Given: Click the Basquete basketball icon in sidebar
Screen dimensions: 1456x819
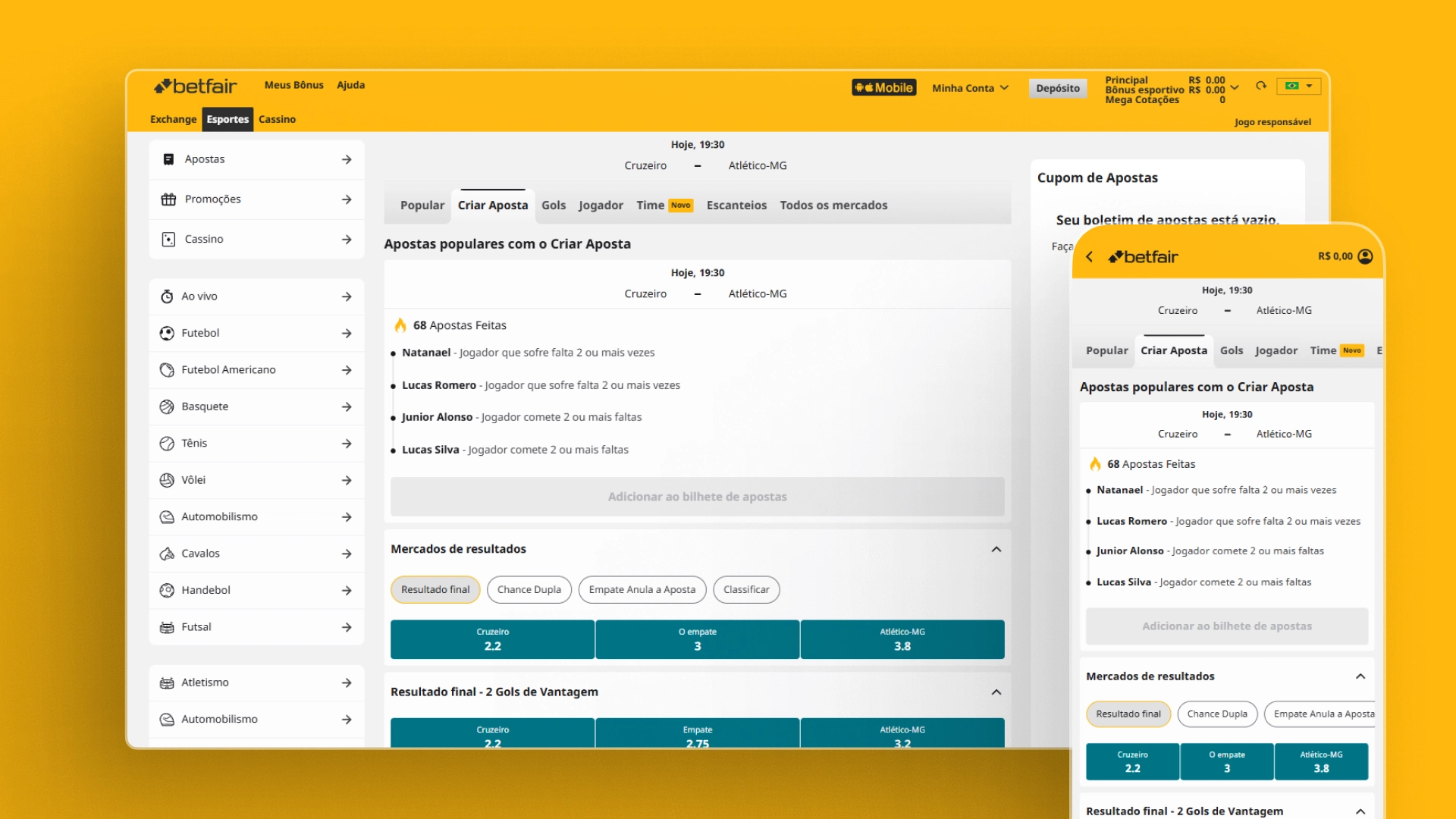Looking at the screenshot, I should [x=167, y=406].
